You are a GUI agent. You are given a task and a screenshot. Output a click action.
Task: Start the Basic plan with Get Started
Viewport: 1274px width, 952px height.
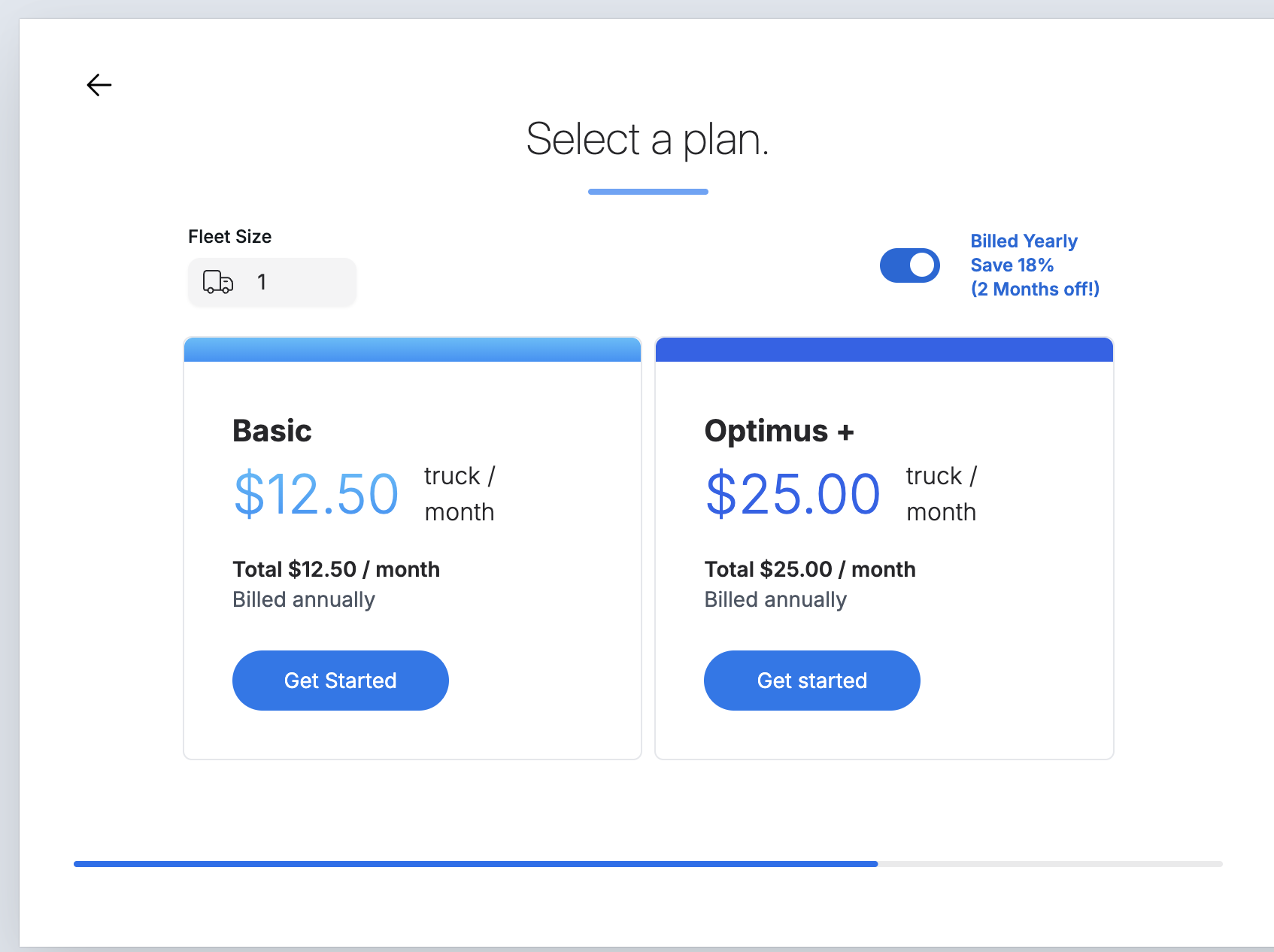[x=341, y=681]
